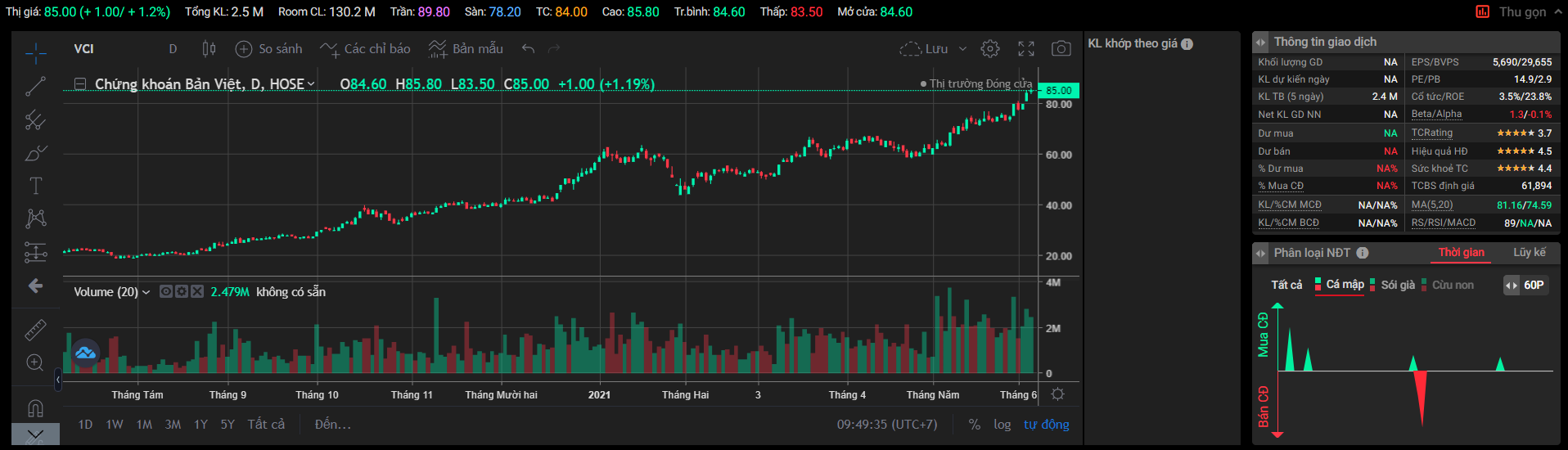Select the Sói già investor filter
Screen dimensions: 1568x450
1397,285
